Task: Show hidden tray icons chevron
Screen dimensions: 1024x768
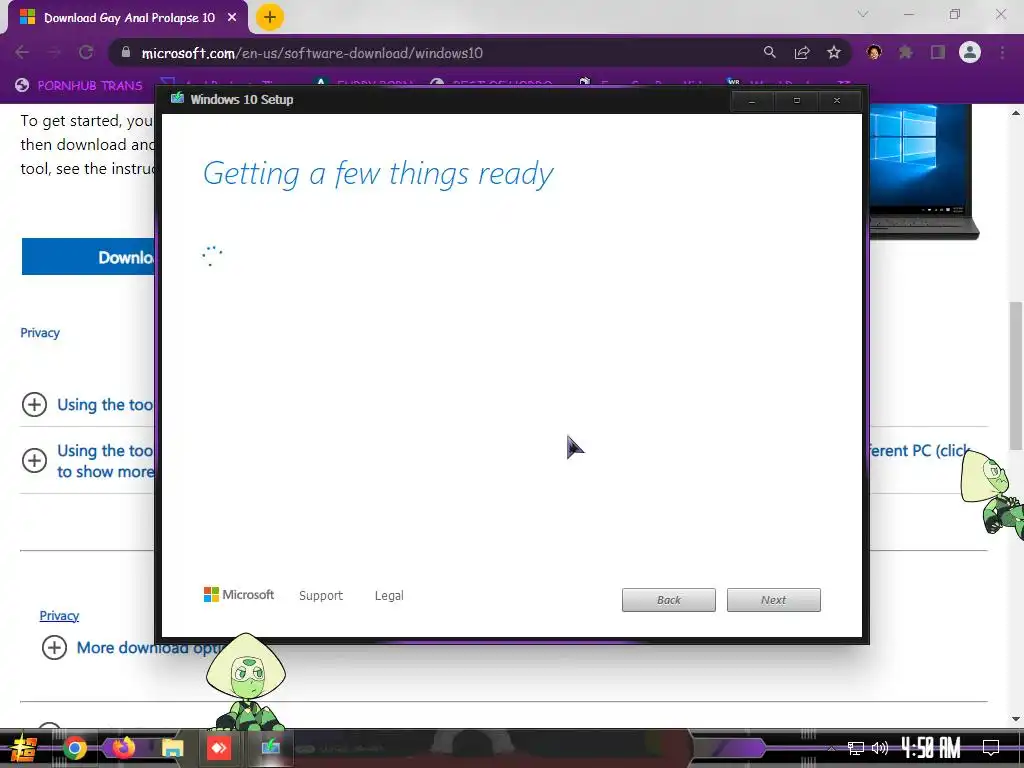Action: [x=831, y=748]
